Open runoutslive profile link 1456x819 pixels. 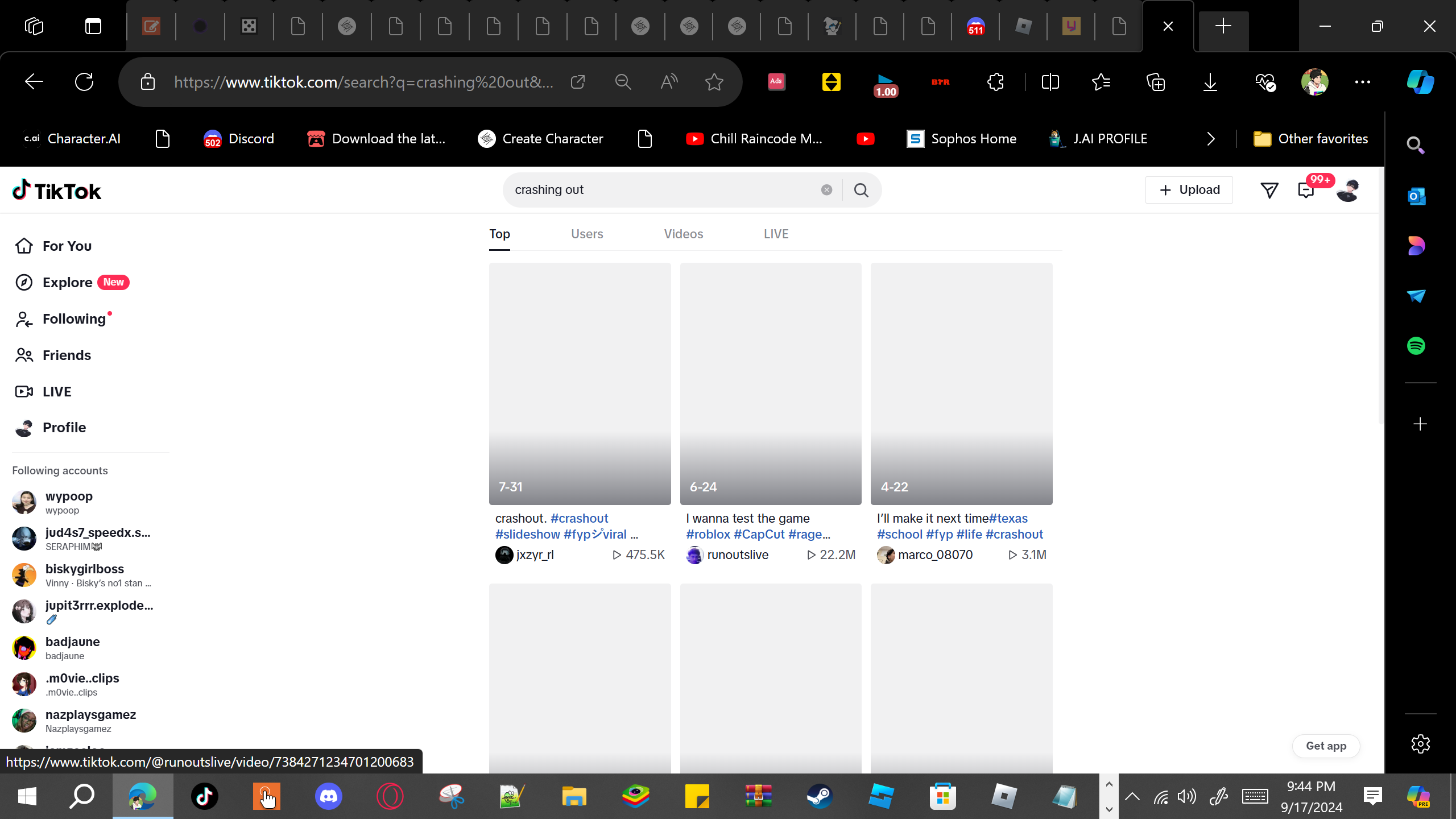pyautogui.click(x=737, y=555)
